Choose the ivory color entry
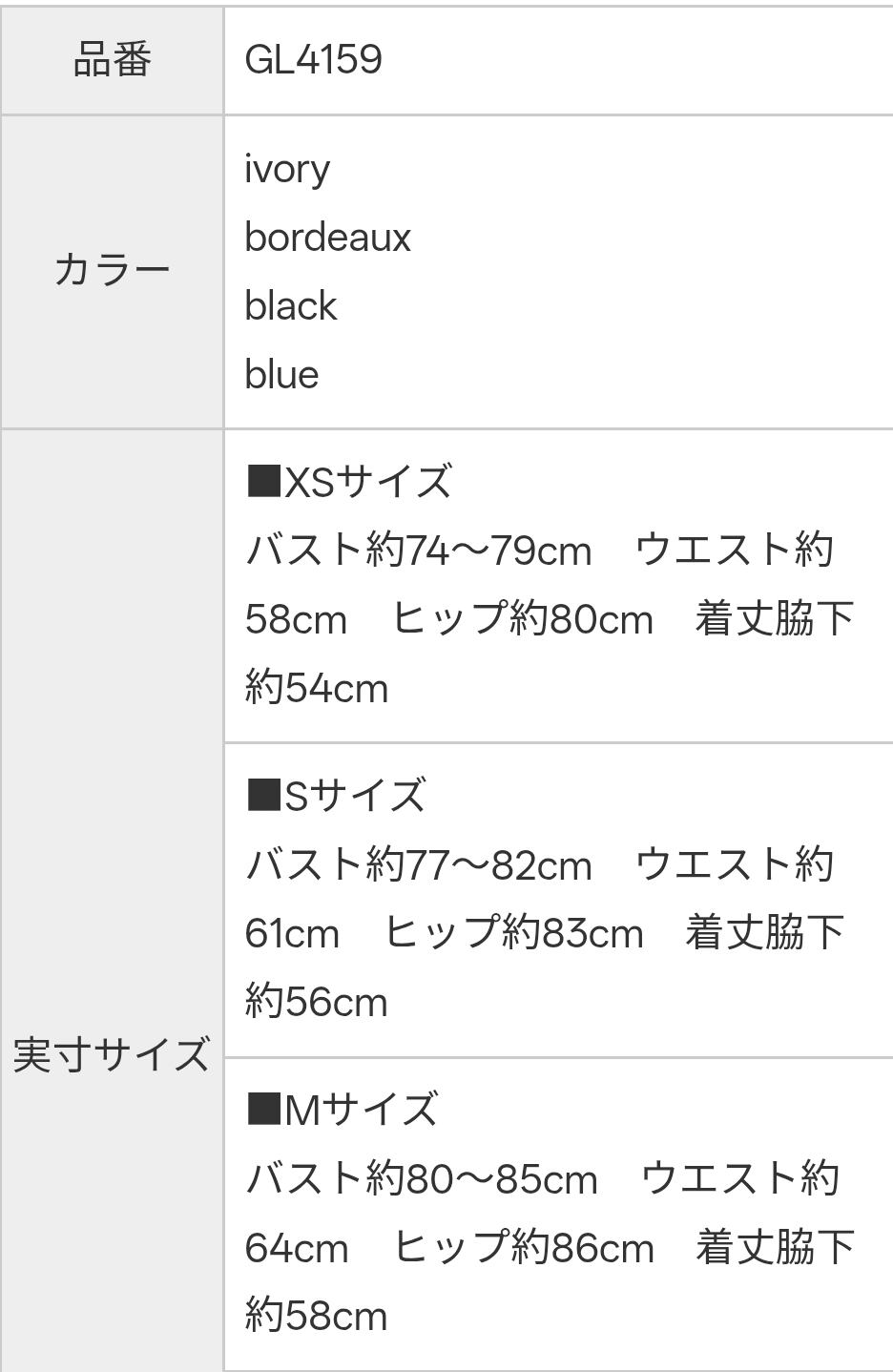 click(x=287, y=169)
